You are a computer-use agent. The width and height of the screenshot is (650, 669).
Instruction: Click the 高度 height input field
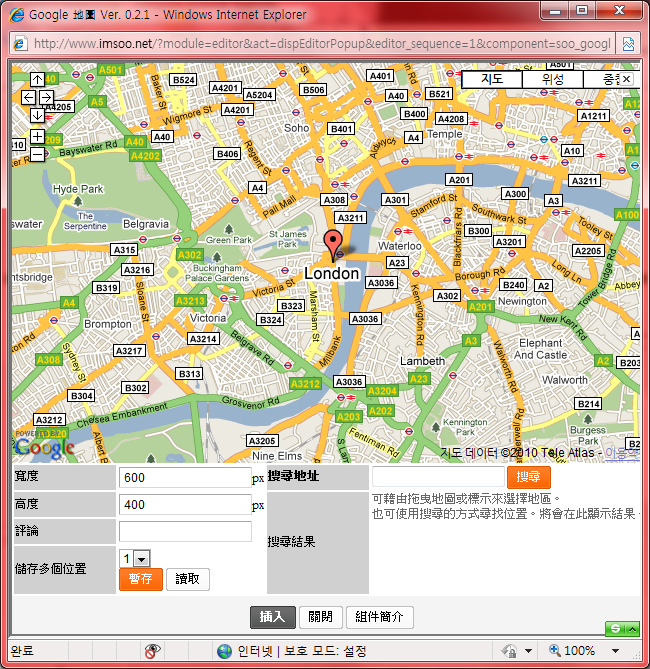185,505
